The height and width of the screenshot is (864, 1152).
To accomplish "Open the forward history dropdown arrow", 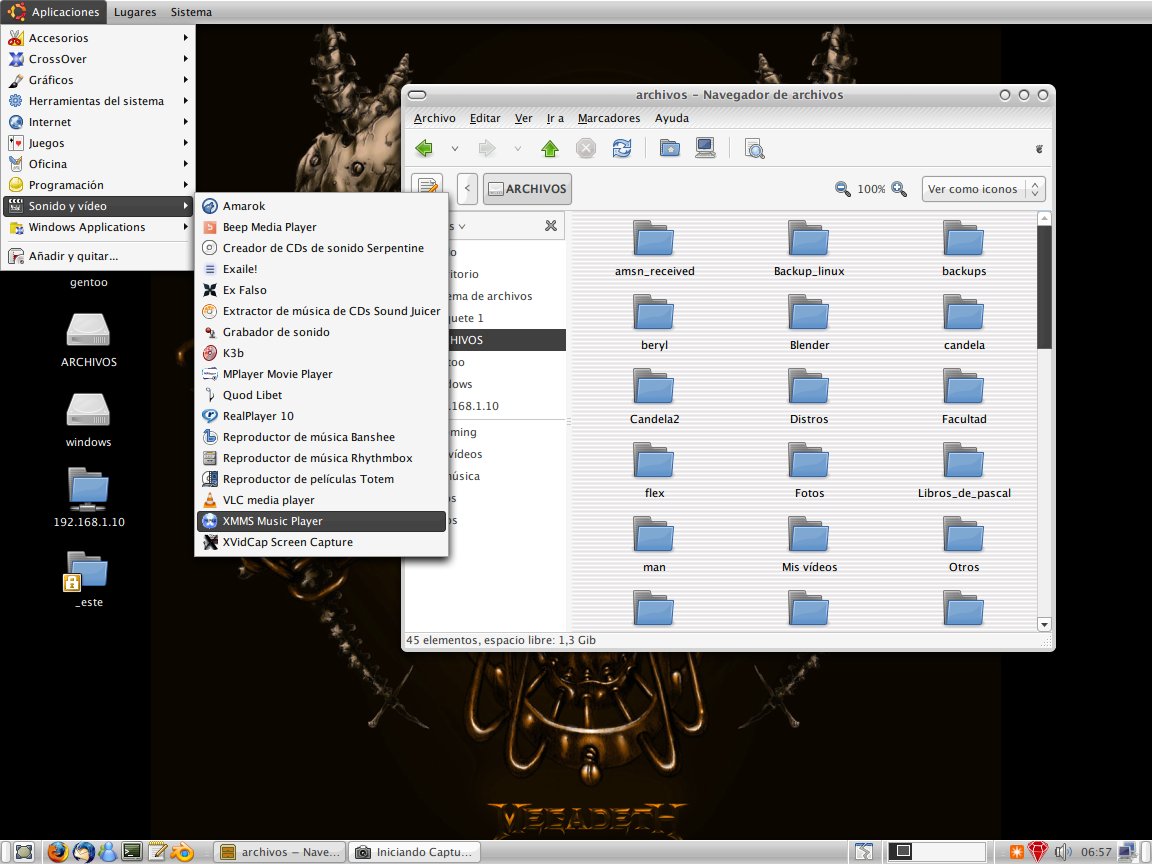I will [517, 148].
